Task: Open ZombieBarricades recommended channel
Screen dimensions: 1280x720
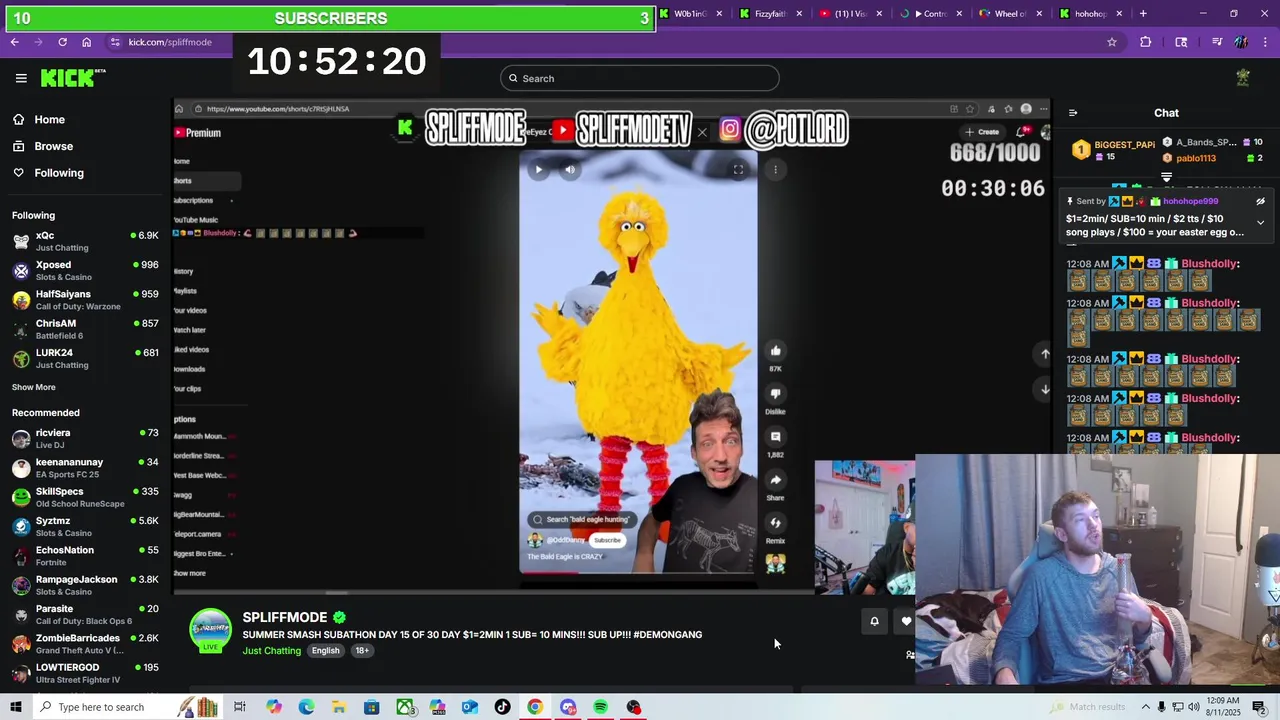Action: click(x=85, y=643)
